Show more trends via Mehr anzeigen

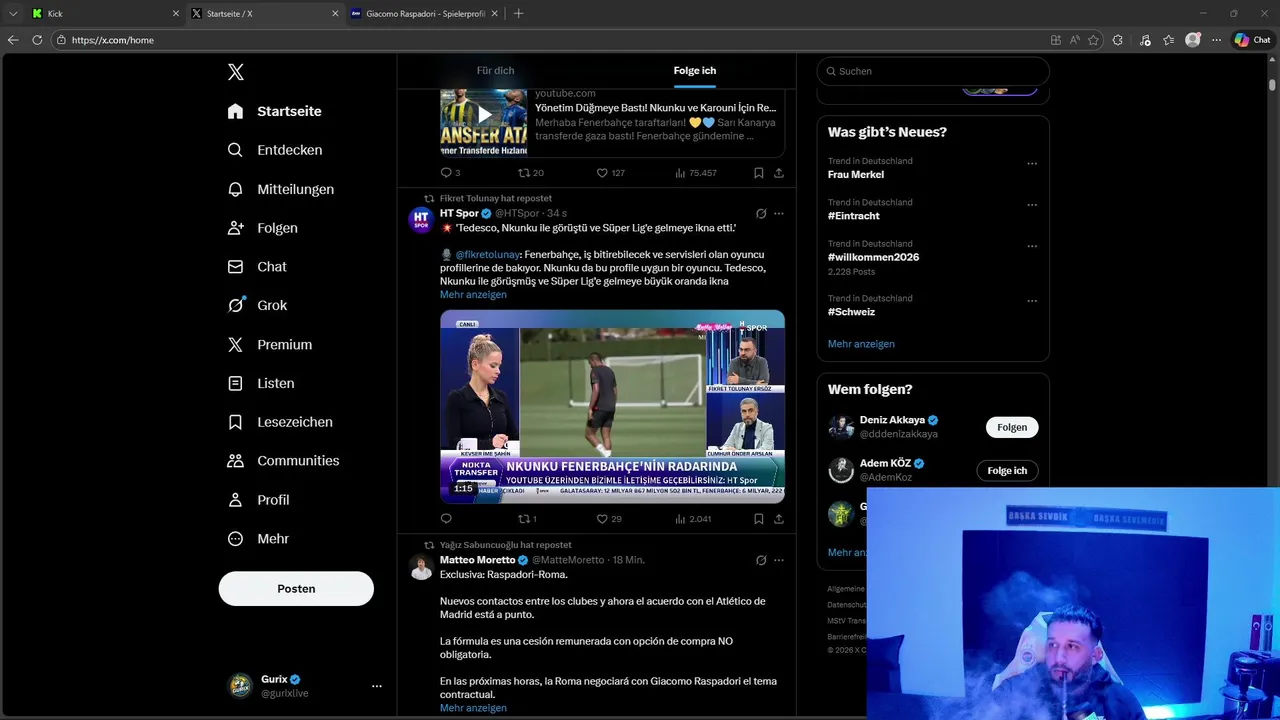(861, 344)
